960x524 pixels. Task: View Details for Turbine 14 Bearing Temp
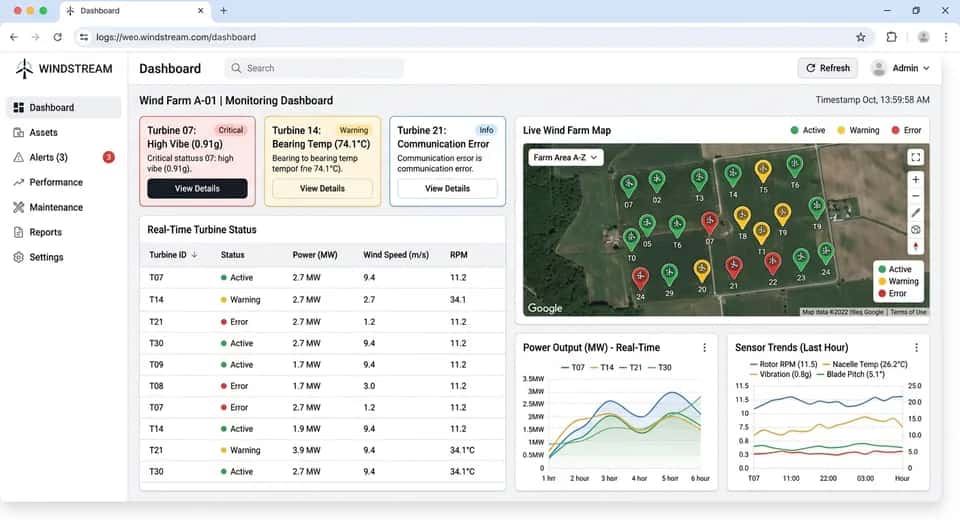pyautogui.click(x=322, y=189)
